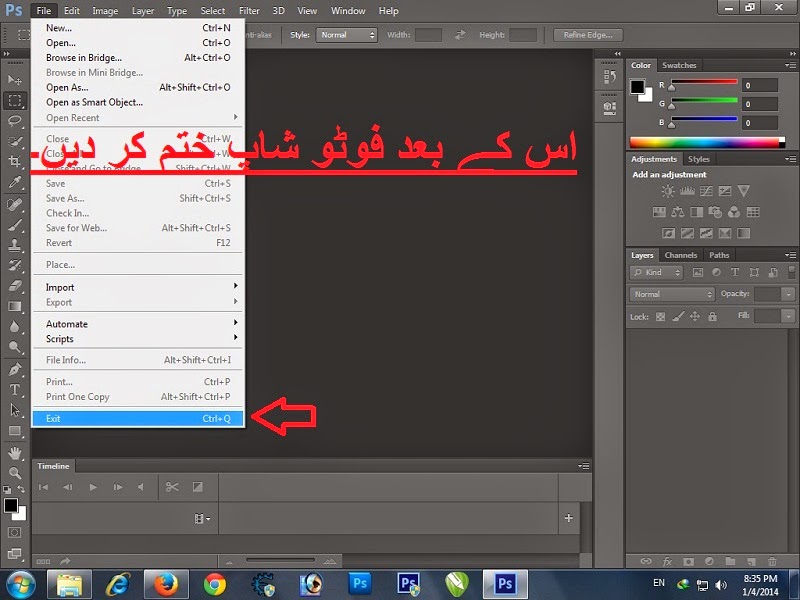This screenshot has width=800, height=600.
Task: Click the toolbox foreground color swatch
Action: point(10,505)
